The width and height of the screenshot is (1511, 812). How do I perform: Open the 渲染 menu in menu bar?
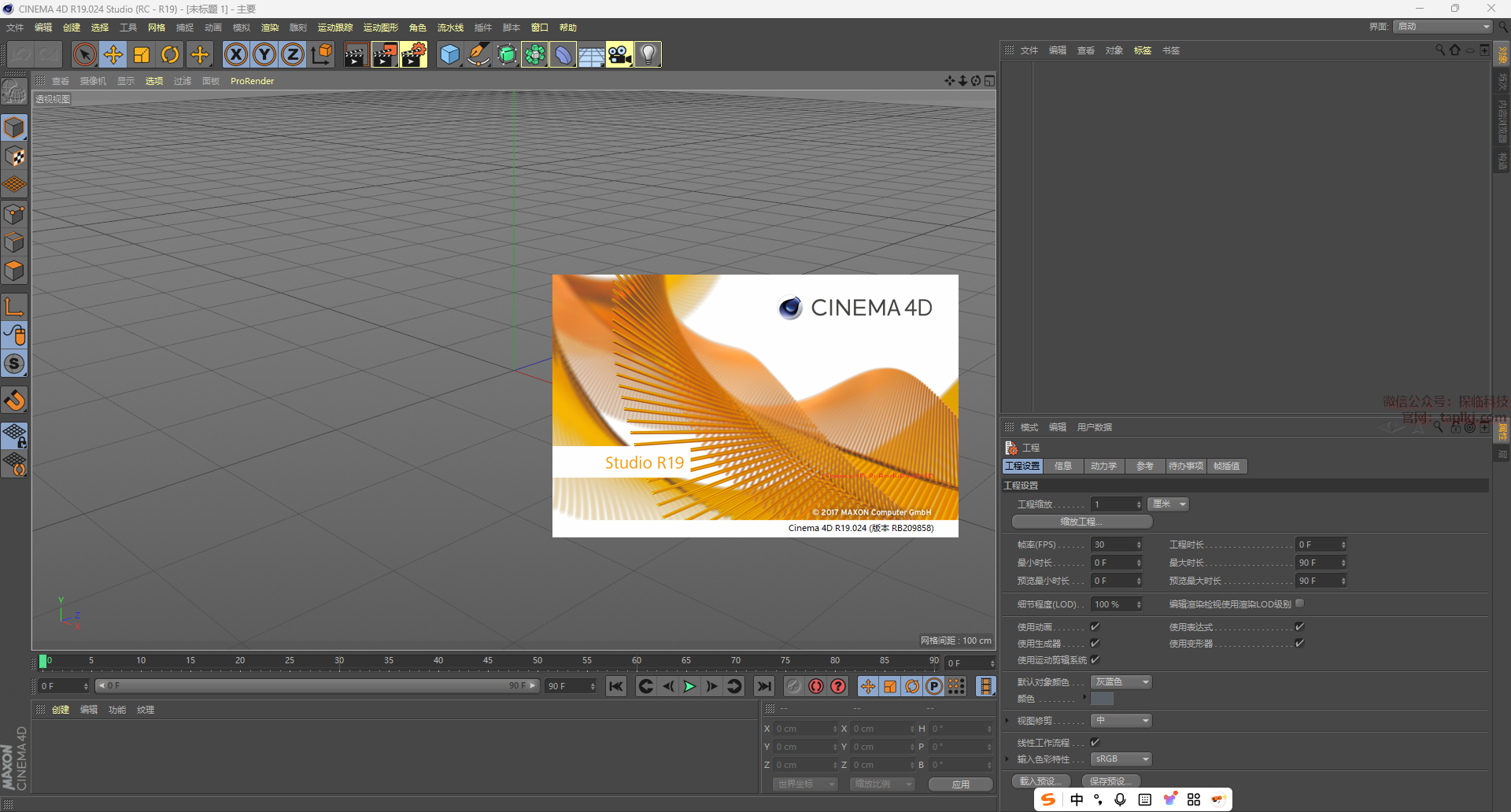pos(270,28)
